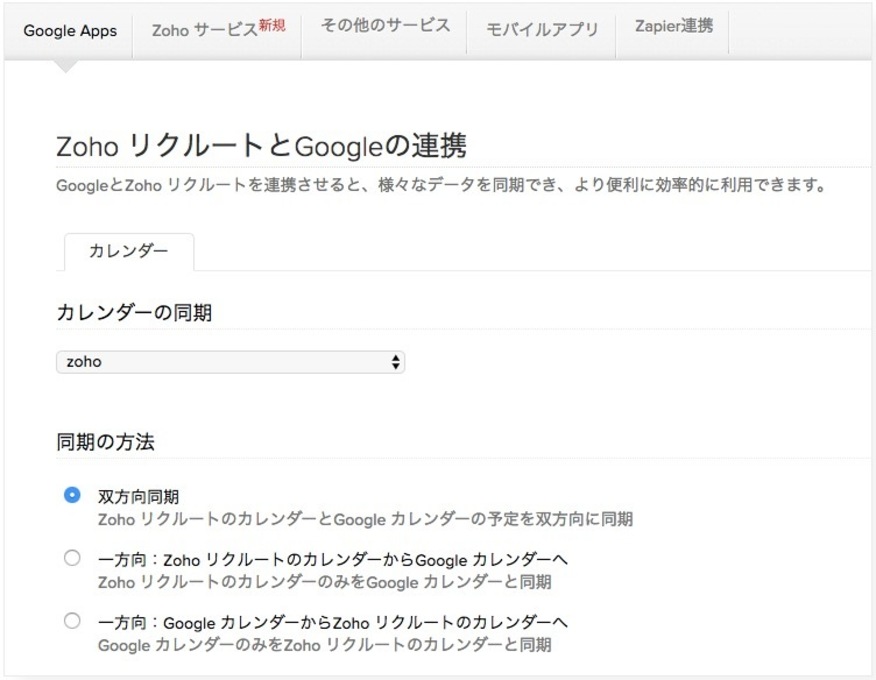Click the red 新規 badge
Screen dimensions: 876x680
coord(272,25)
